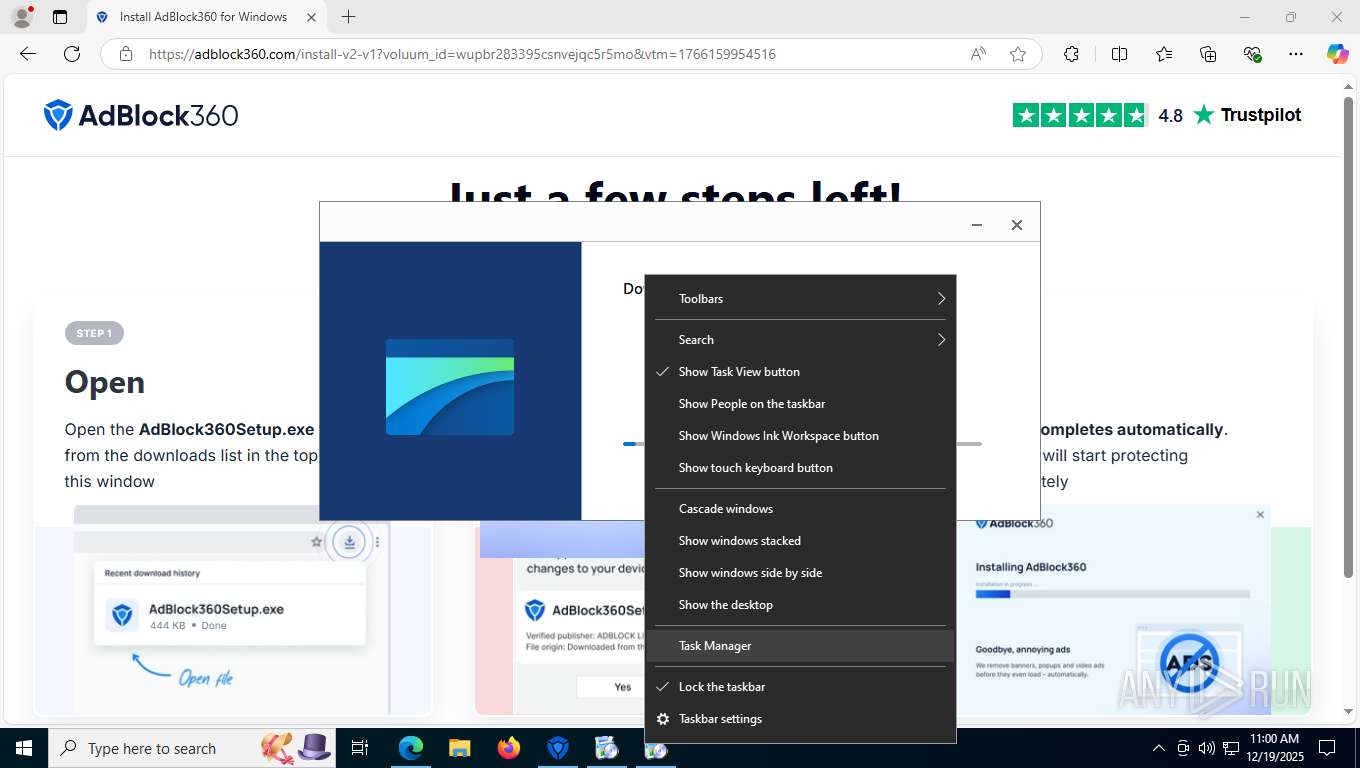Refresh the AdBlock360 page
1360x768 pixels.
click(72, 54)
